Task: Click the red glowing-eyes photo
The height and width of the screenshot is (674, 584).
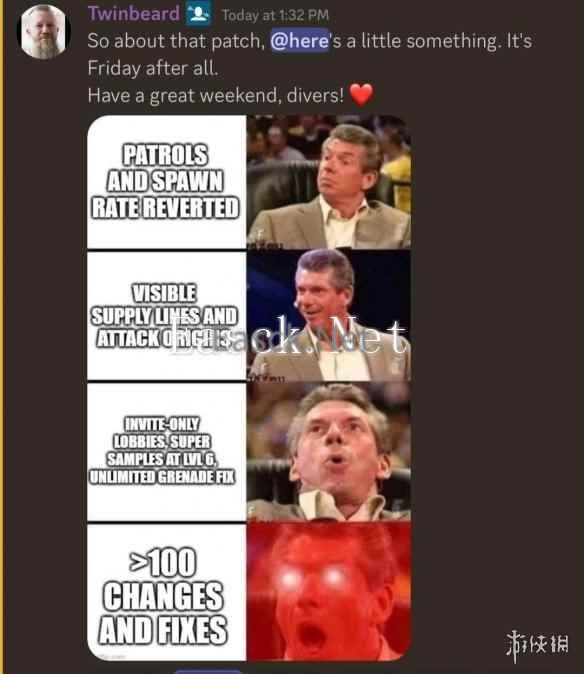Action: click(x=329, y=592)
